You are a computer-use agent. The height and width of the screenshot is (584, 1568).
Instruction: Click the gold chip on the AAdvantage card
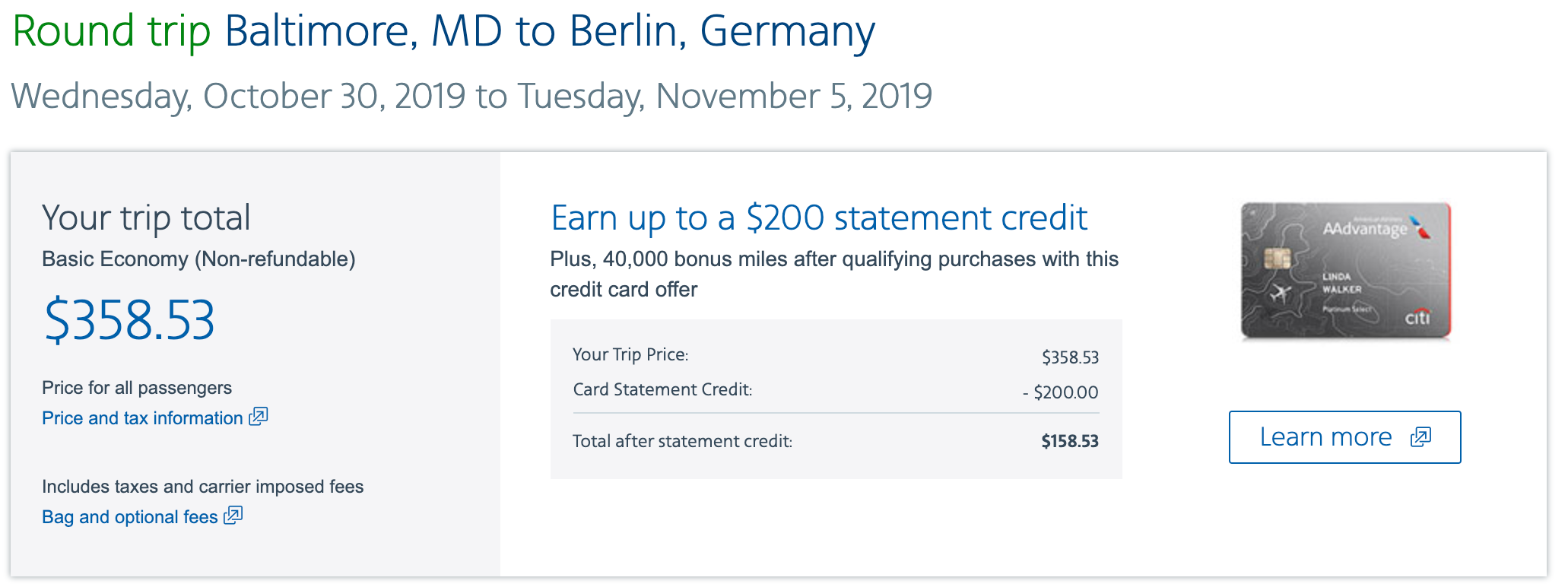pos(1278,259)
